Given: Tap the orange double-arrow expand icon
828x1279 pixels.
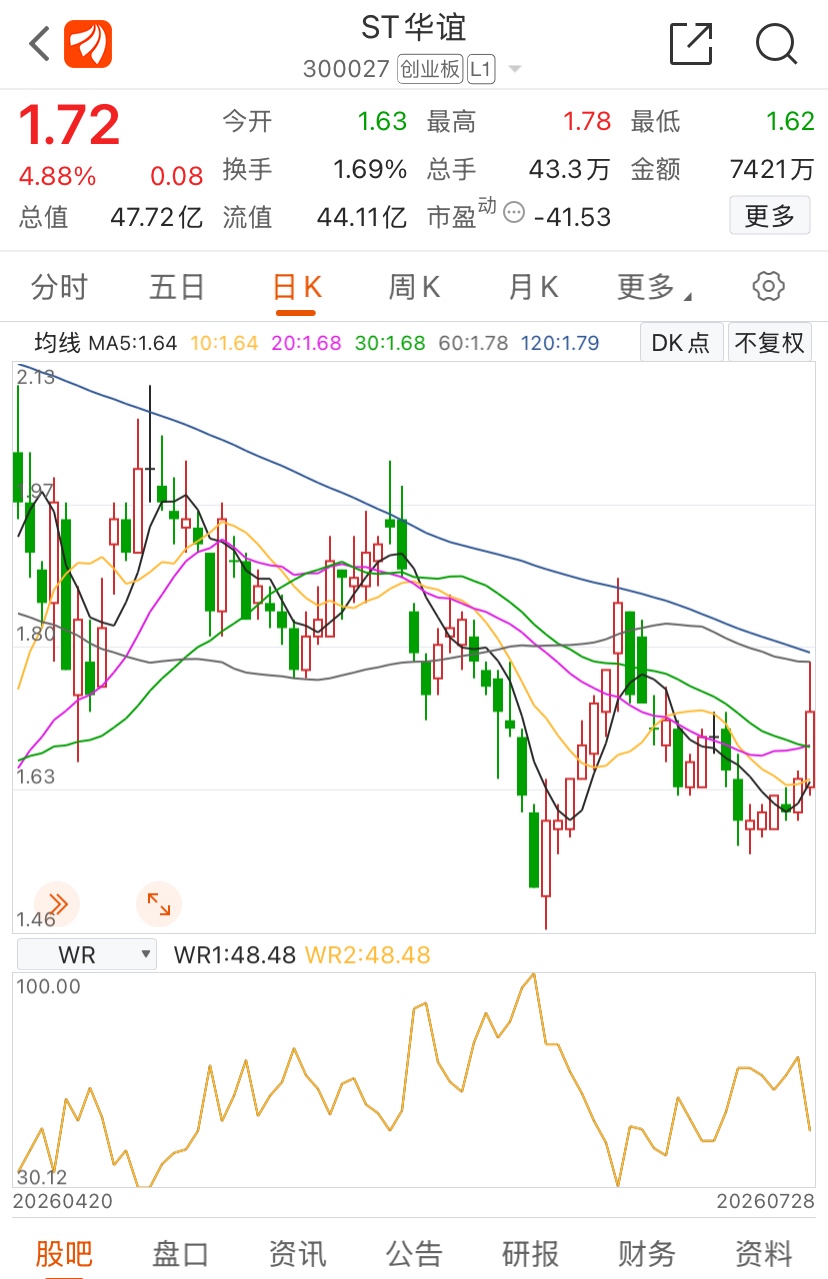Looking at the screenshot, I should tap(57, 904).
